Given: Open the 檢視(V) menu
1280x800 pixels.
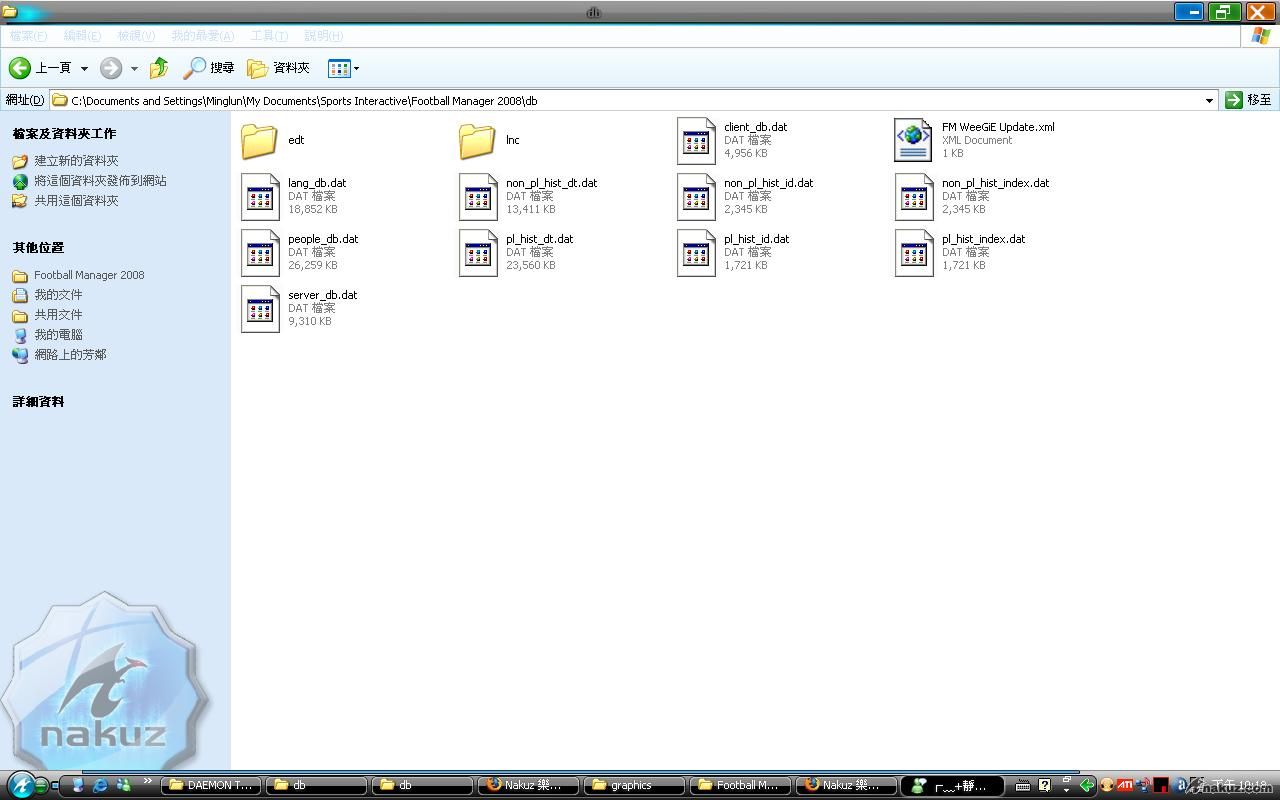Looking at the screenshot, I should click(x=136, y=36).
